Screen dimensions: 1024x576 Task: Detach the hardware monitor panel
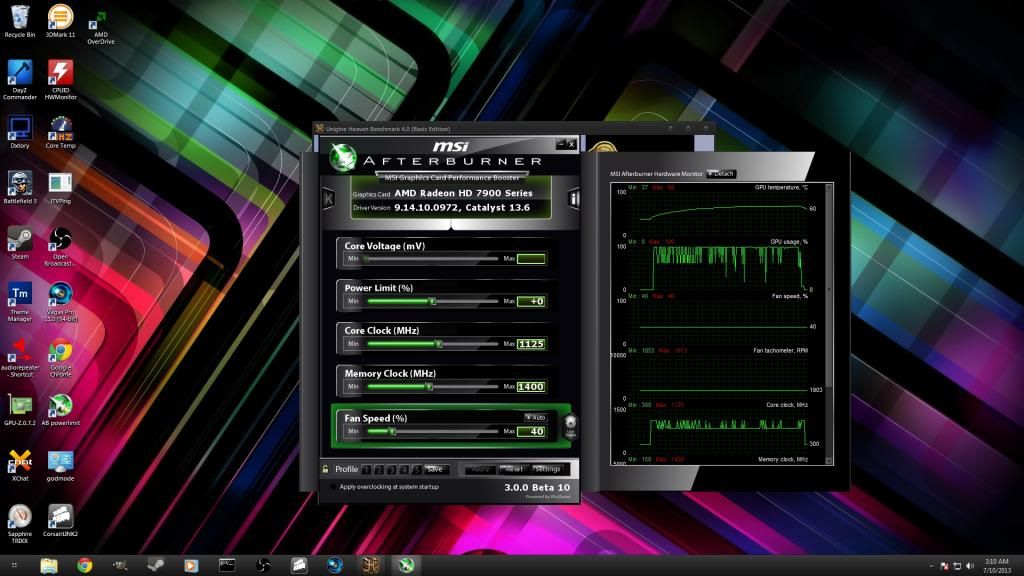pyautogui.click(x=721, y=174)
